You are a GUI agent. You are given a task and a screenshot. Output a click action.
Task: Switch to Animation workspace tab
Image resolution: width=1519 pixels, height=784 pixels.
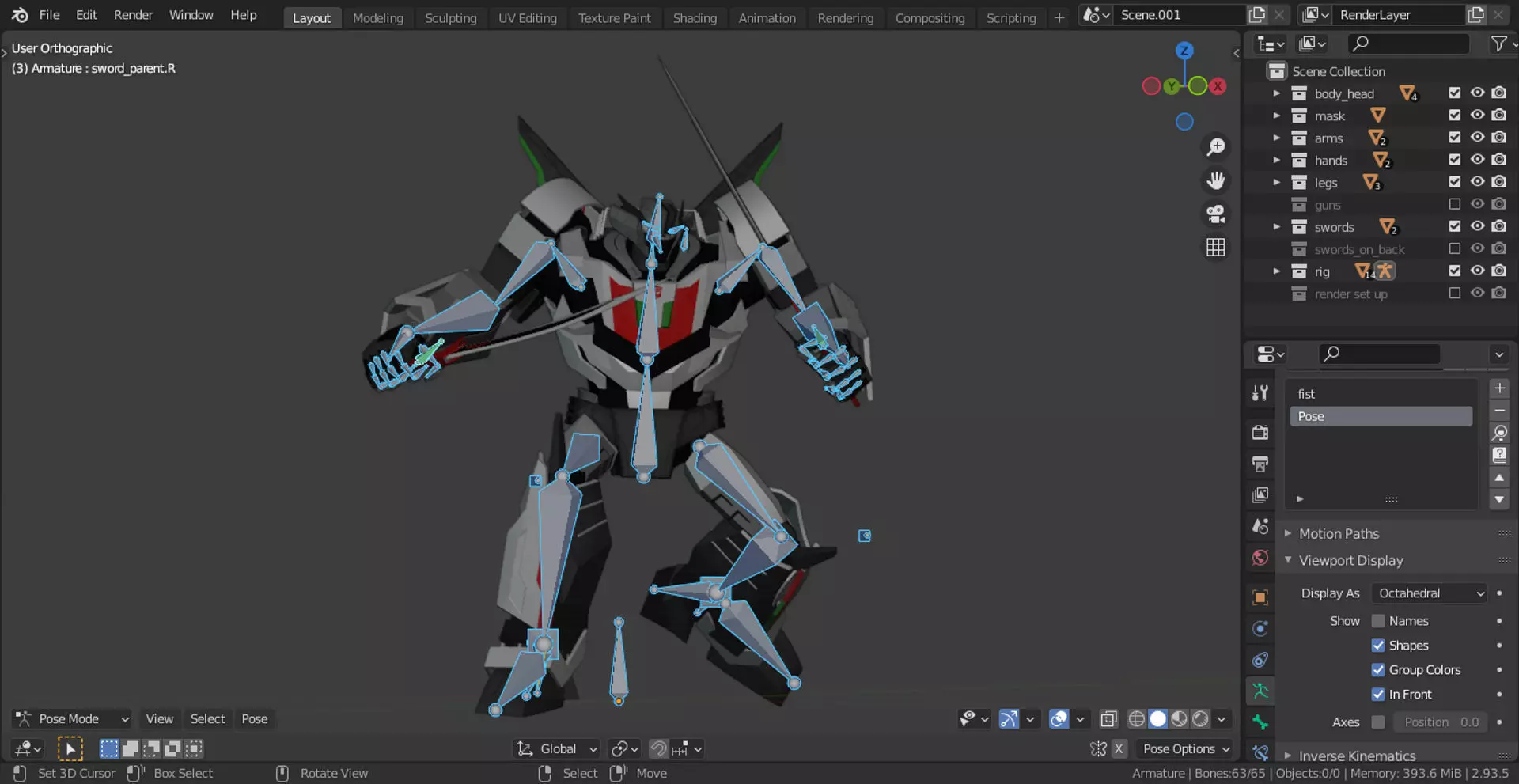[x=767, y=17]
